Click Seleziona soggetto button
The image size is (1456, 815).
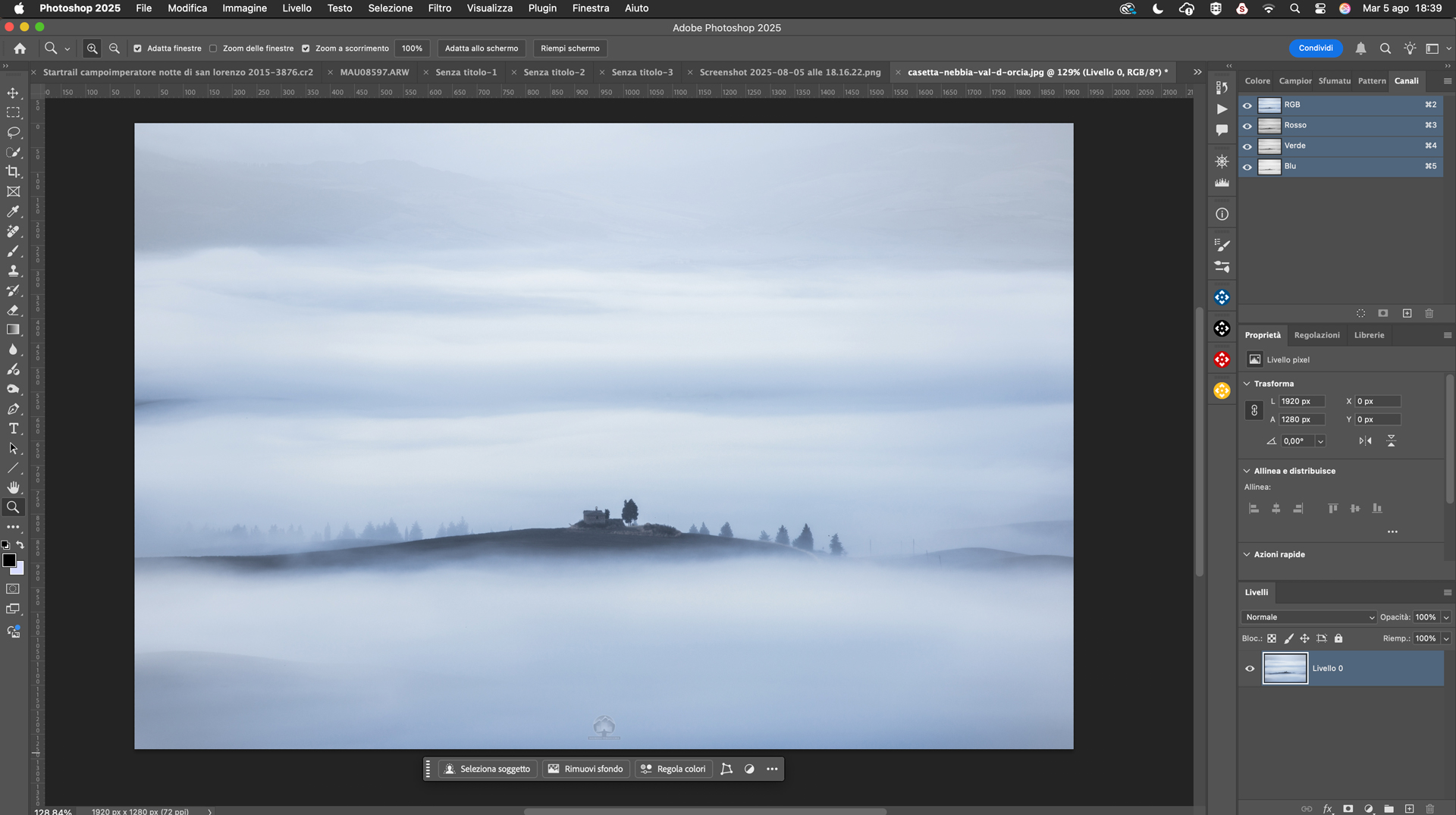coord(488,769)
